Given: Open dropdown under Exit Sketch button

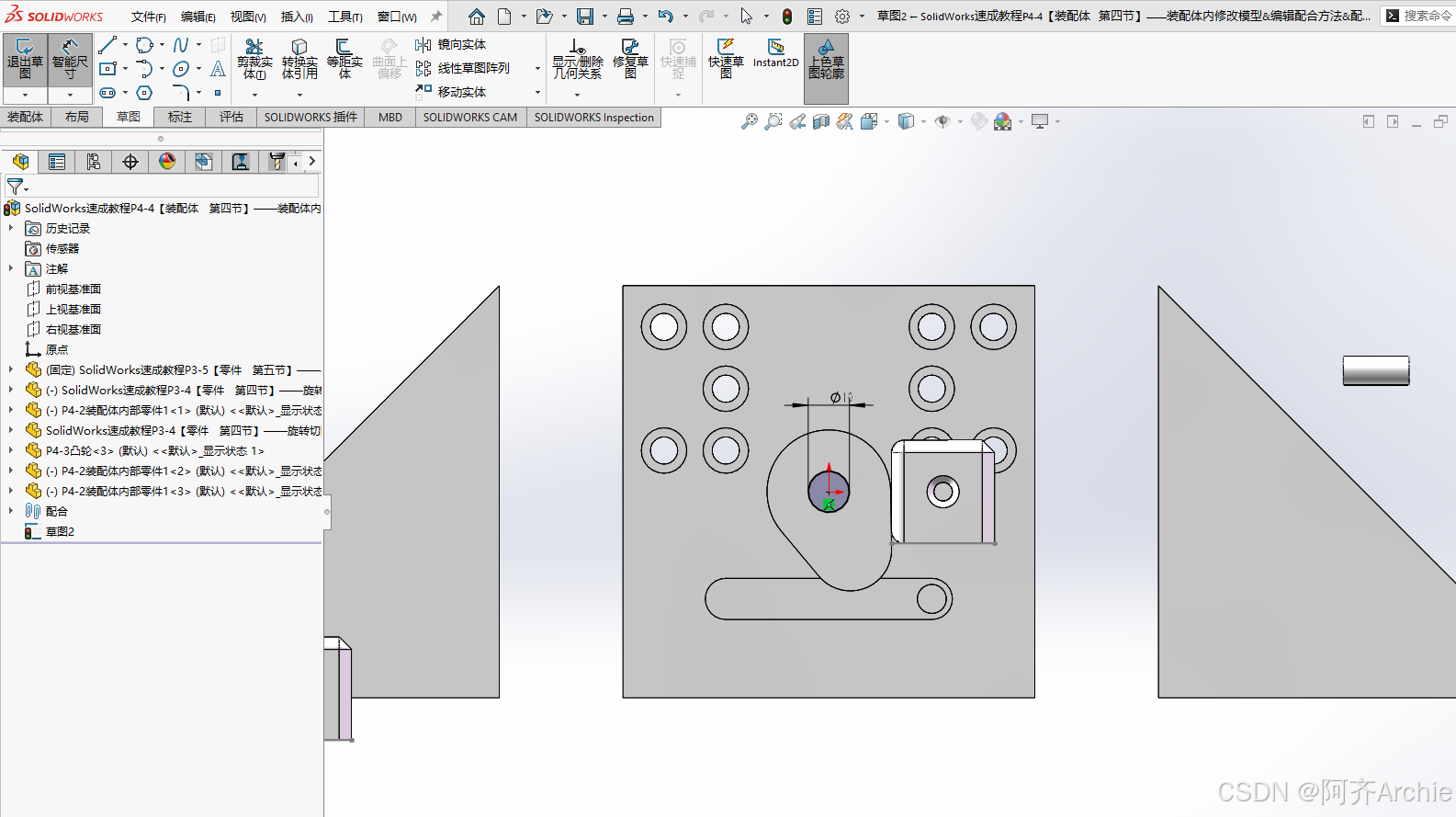Looking at the screenshot, I should [x=25, y=95].
